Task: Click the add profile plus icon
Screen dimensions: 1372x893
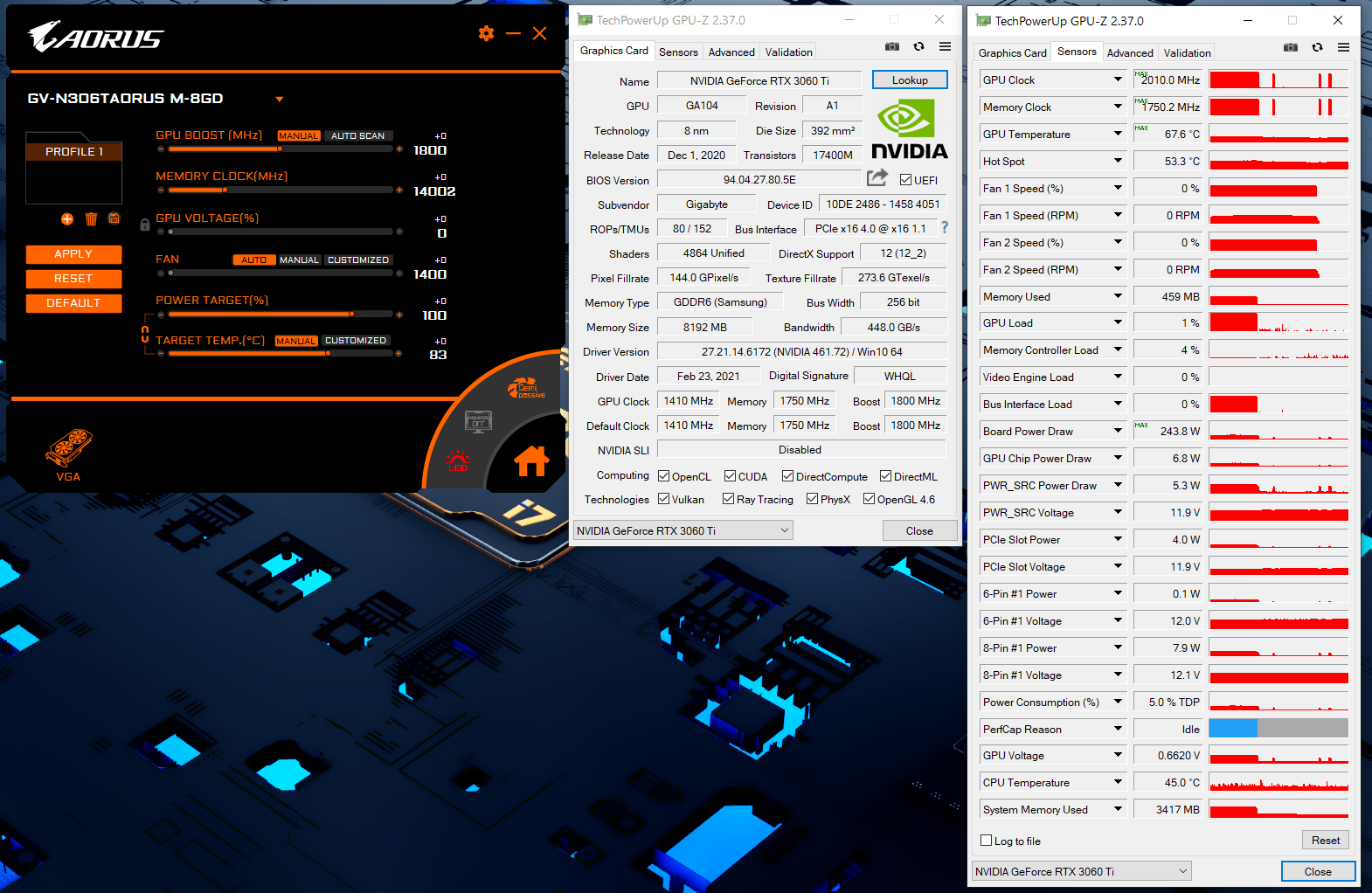Action: (x=67, y=218)
